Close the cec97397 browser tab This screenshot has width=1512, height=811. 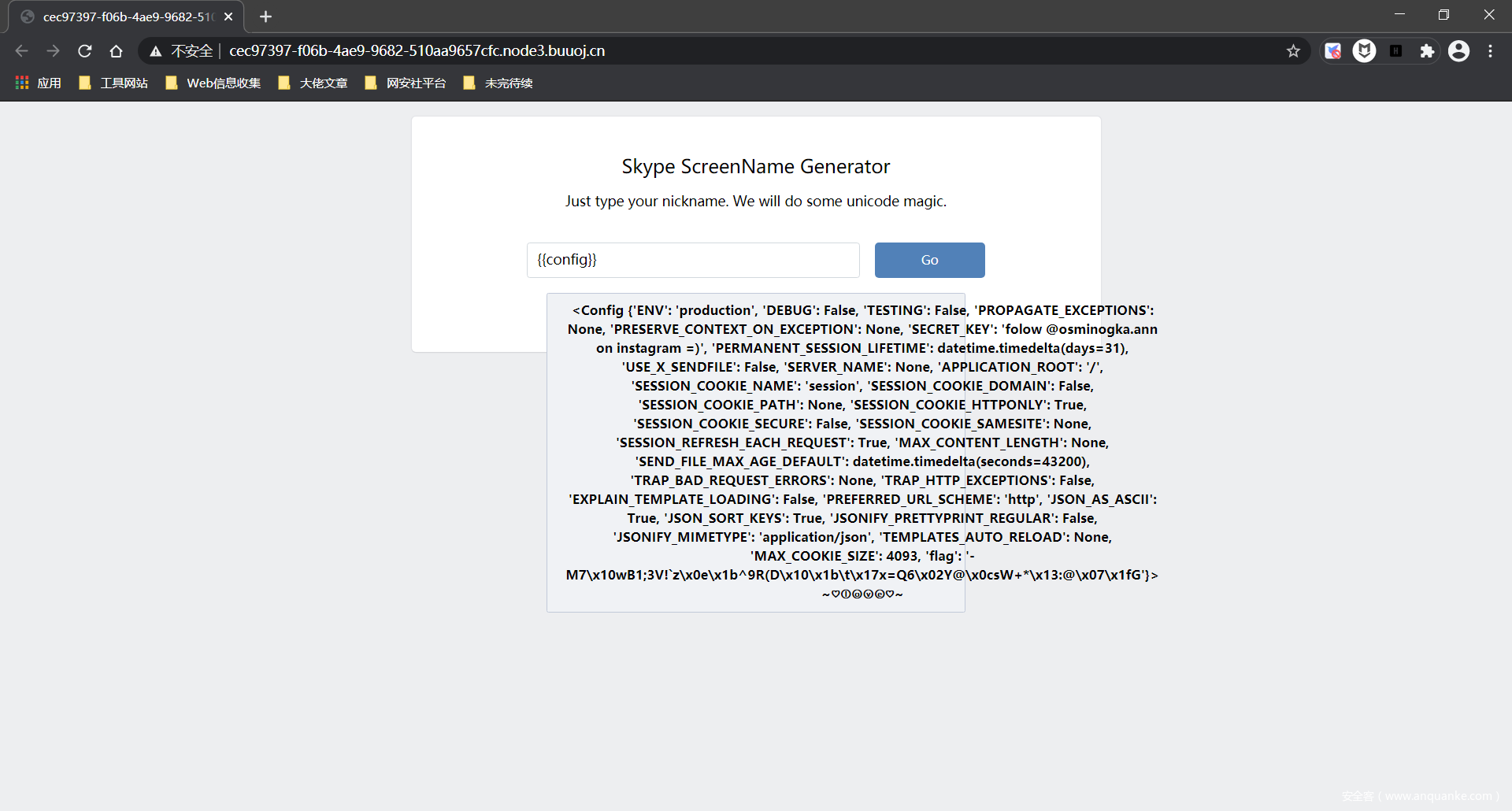pyautogui.click(x=228, y=17)
